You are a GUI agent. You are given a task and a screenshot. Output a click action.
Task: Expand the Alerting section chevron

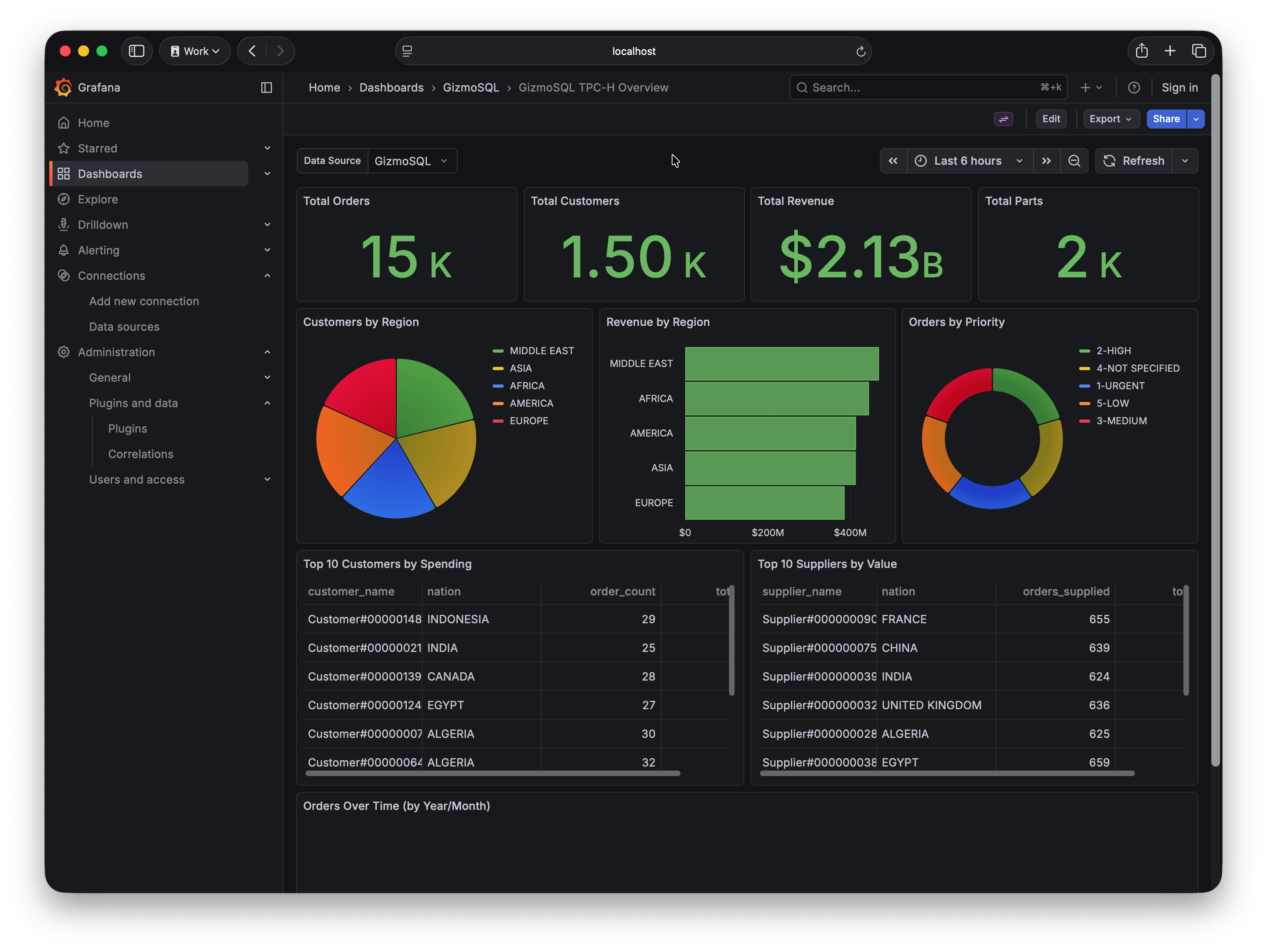tap(267, 250)
